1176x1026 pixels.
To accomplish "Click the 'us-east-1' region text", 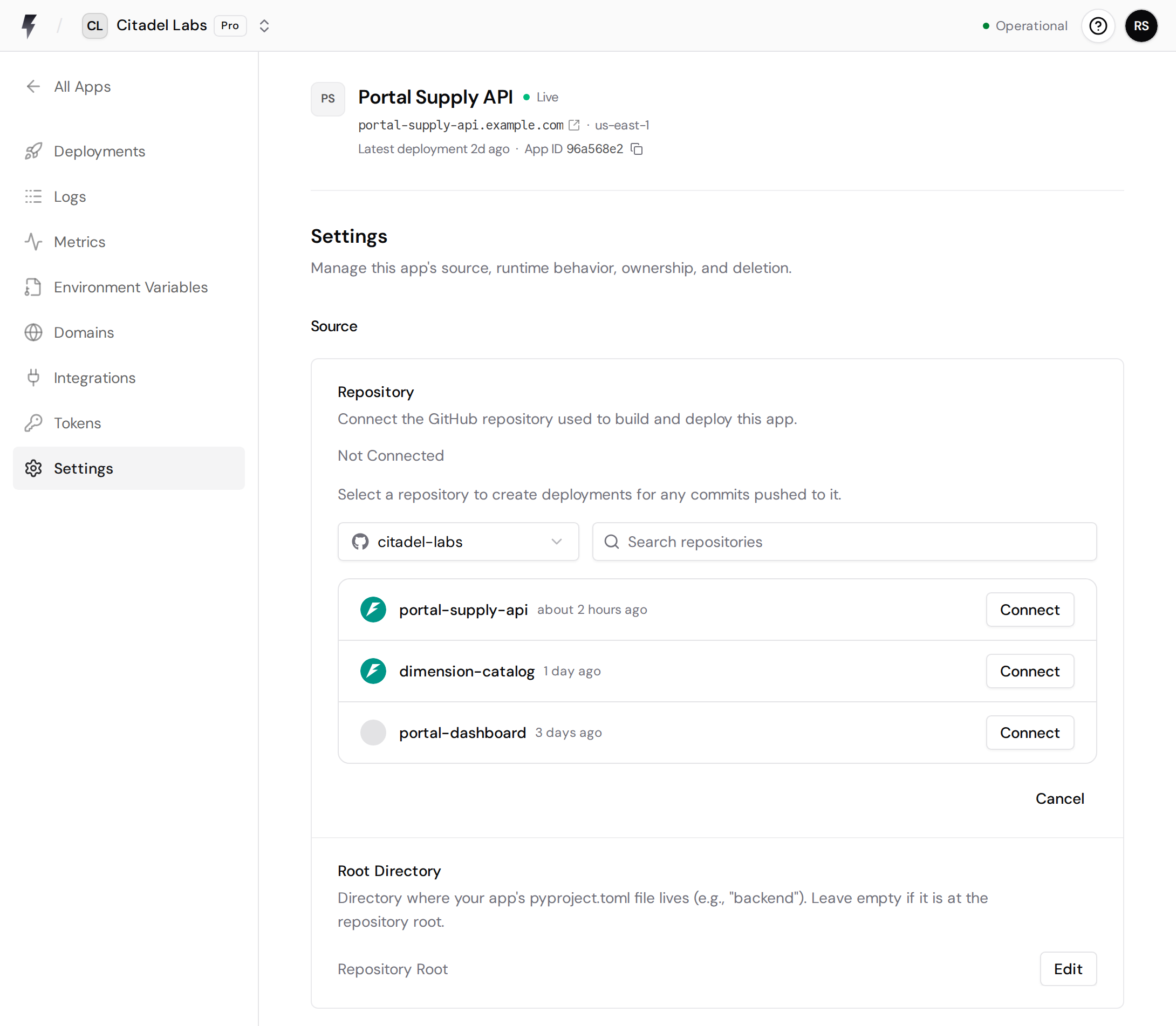I will click(x=622, y=125).
